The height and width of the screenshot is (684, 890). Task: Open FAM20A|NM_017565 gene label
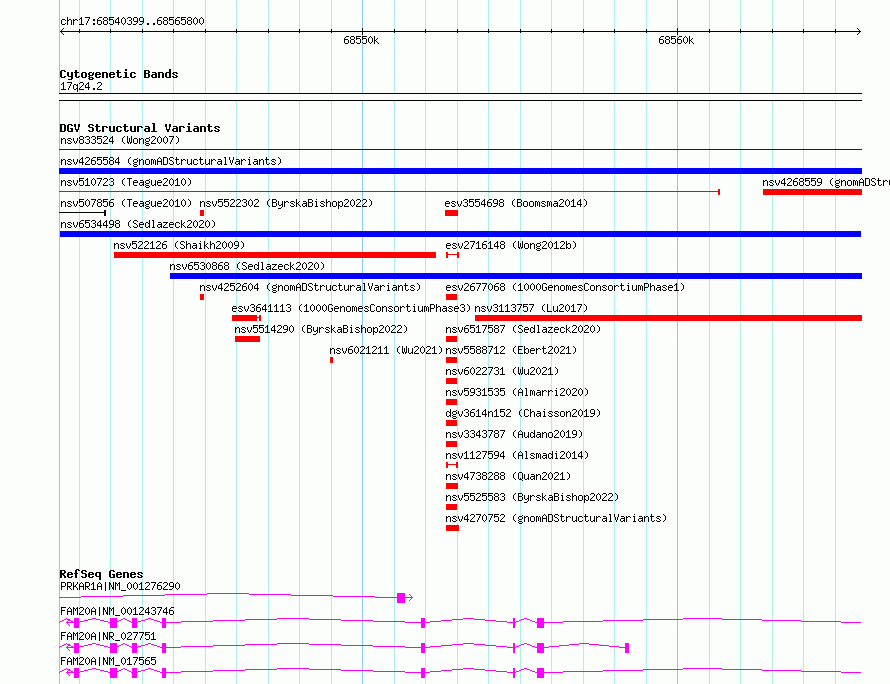point(108,661)
